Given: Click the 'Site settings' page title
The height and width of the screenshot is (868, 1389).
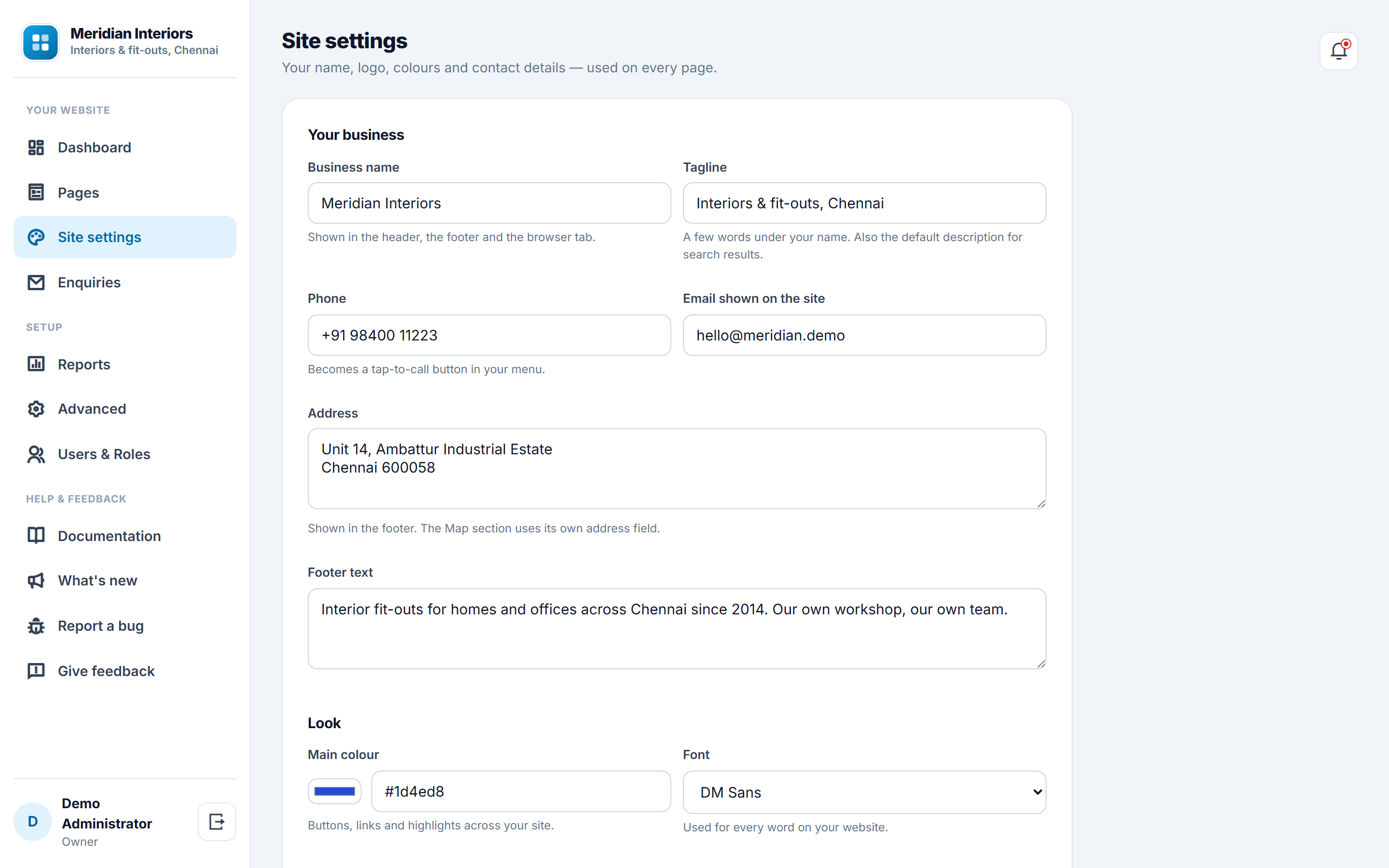Looking at the screenshot, I should pos(344,41).
